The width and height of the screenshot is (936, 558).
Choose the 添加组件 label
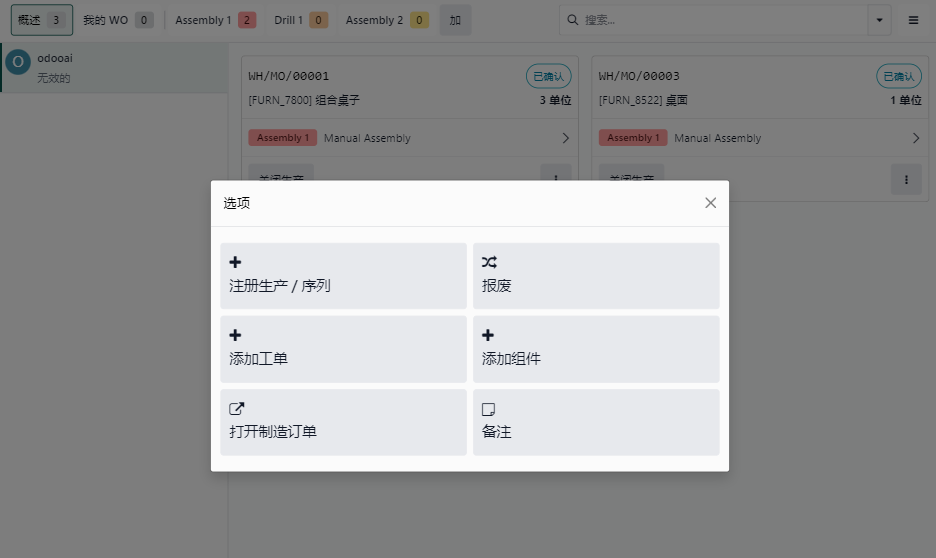click(x=511, y=359)
